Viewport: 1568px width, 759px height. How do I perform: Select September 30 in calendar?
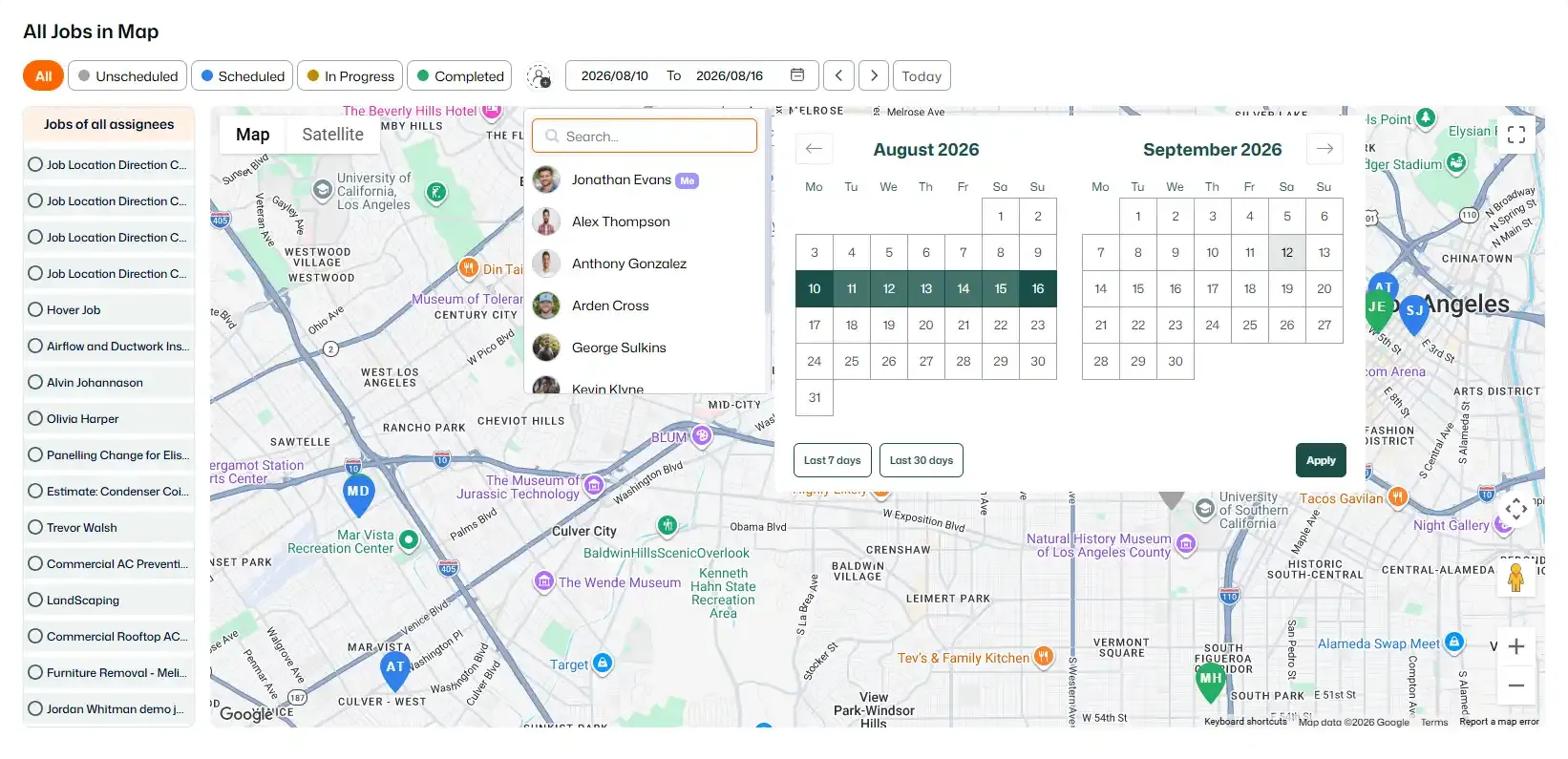1176,361
